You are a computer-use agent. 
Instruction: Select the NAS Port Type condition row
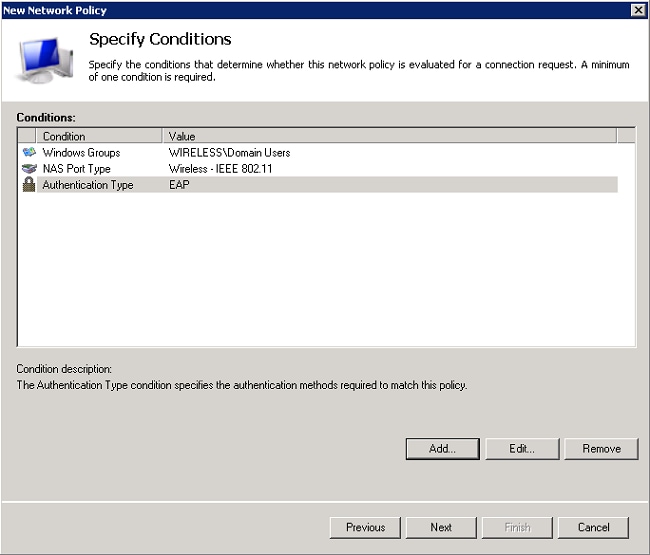319,169
